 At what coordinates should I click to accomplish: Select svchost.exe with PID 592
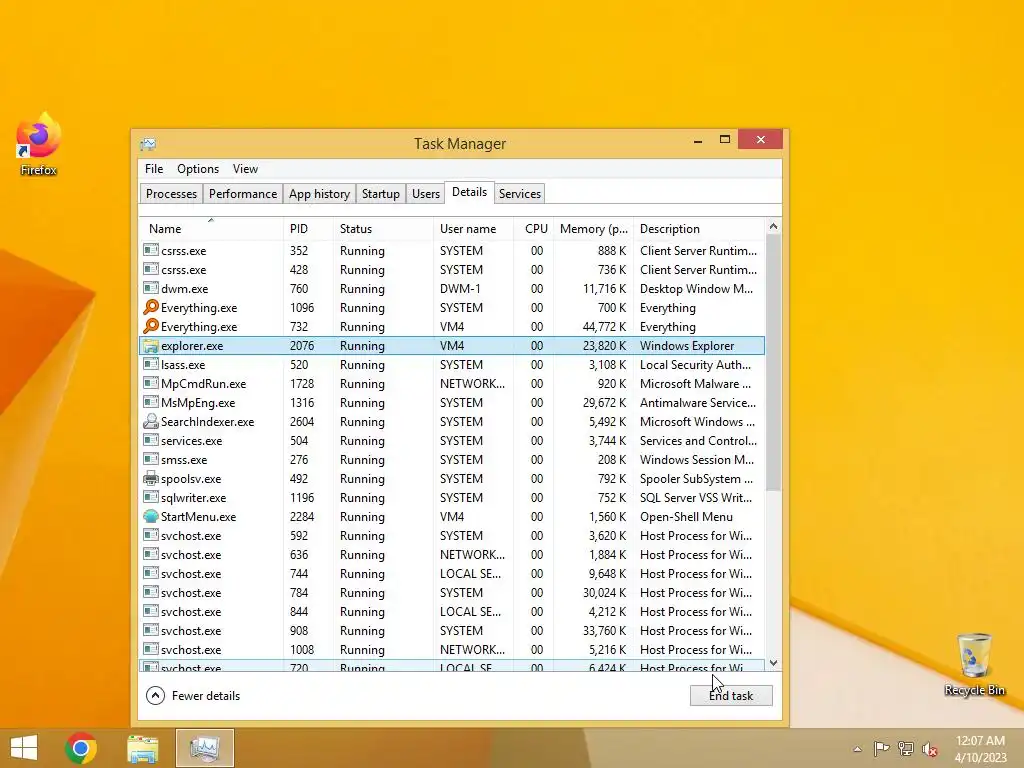pyautogui.click(x=451, y=536)
